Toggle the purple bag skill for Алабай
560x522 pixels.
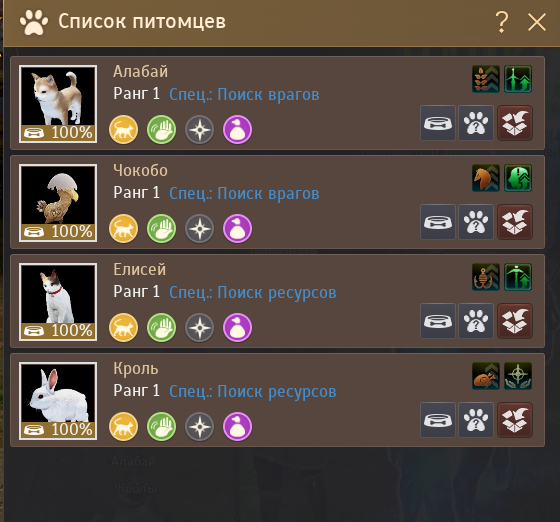[238, 130]
